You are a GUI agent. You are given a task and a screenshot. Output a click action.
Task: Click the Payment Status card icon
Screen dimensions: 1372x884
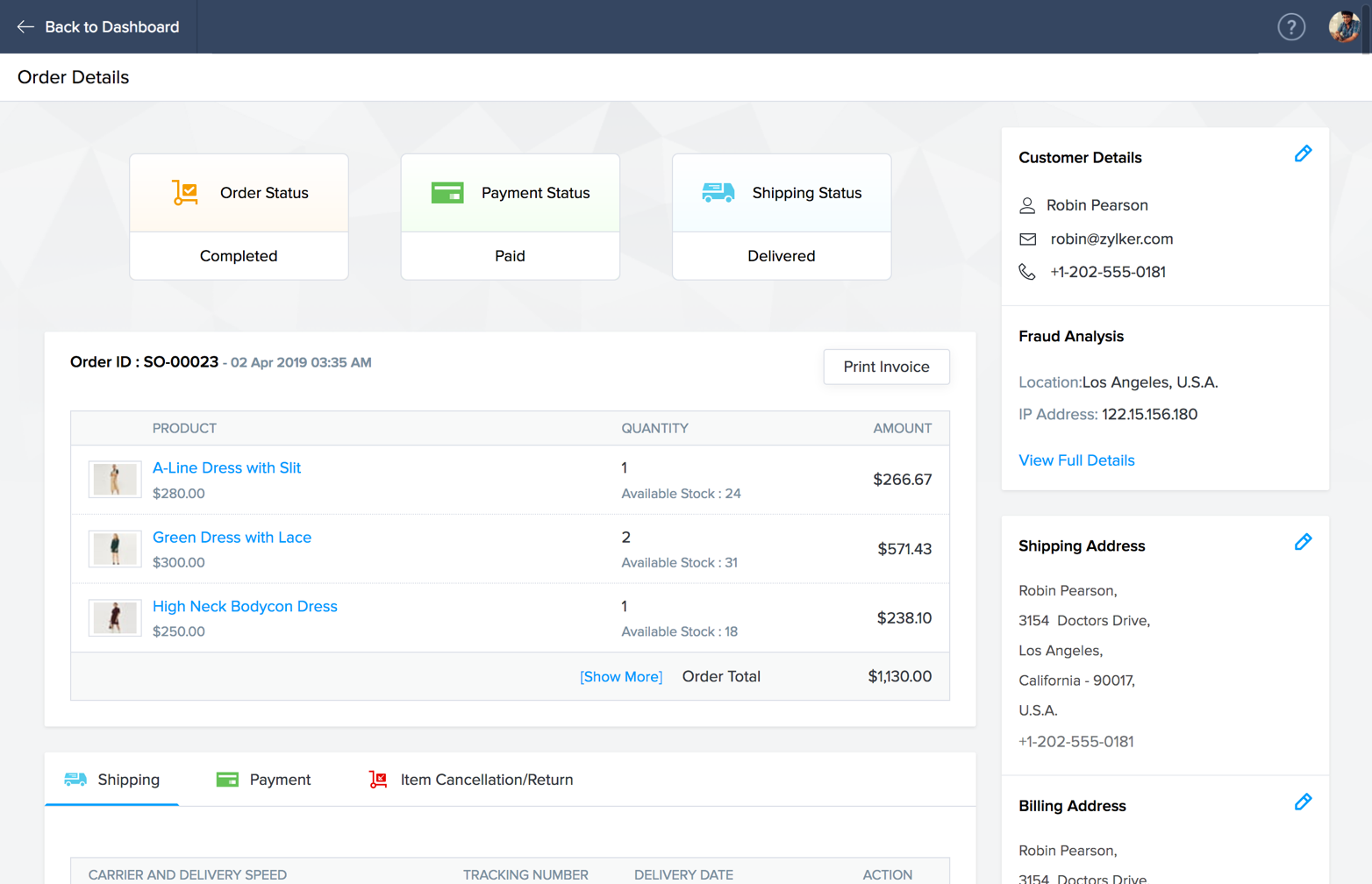pos(447,193)
